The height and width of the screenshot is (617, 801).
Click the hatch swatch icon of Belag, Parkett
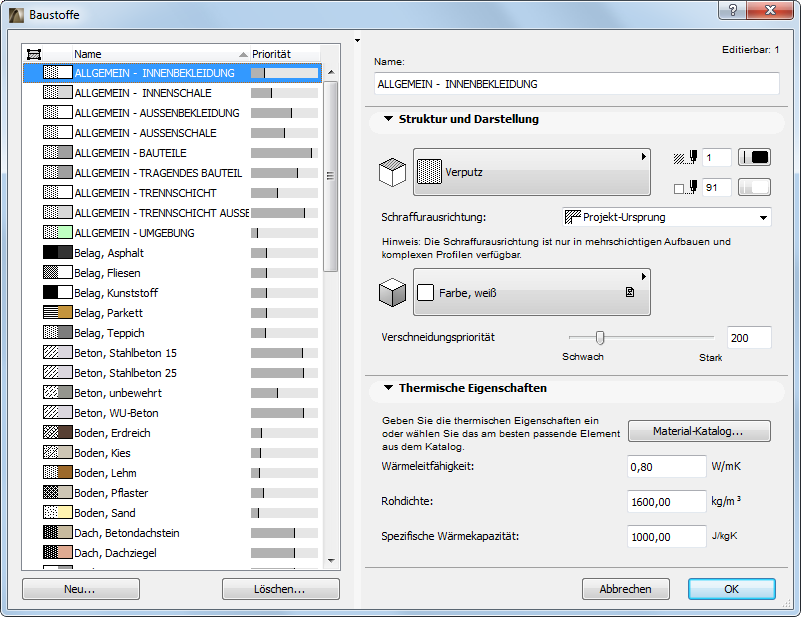[x=58, y=313]
